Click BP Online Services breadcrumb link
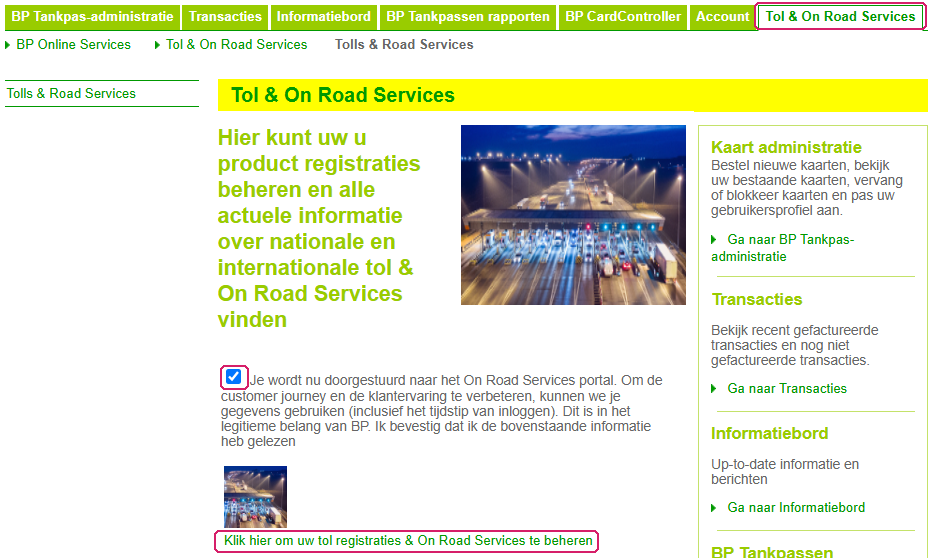The width and height of the screenshot is (928, 558). coord(73,44)
